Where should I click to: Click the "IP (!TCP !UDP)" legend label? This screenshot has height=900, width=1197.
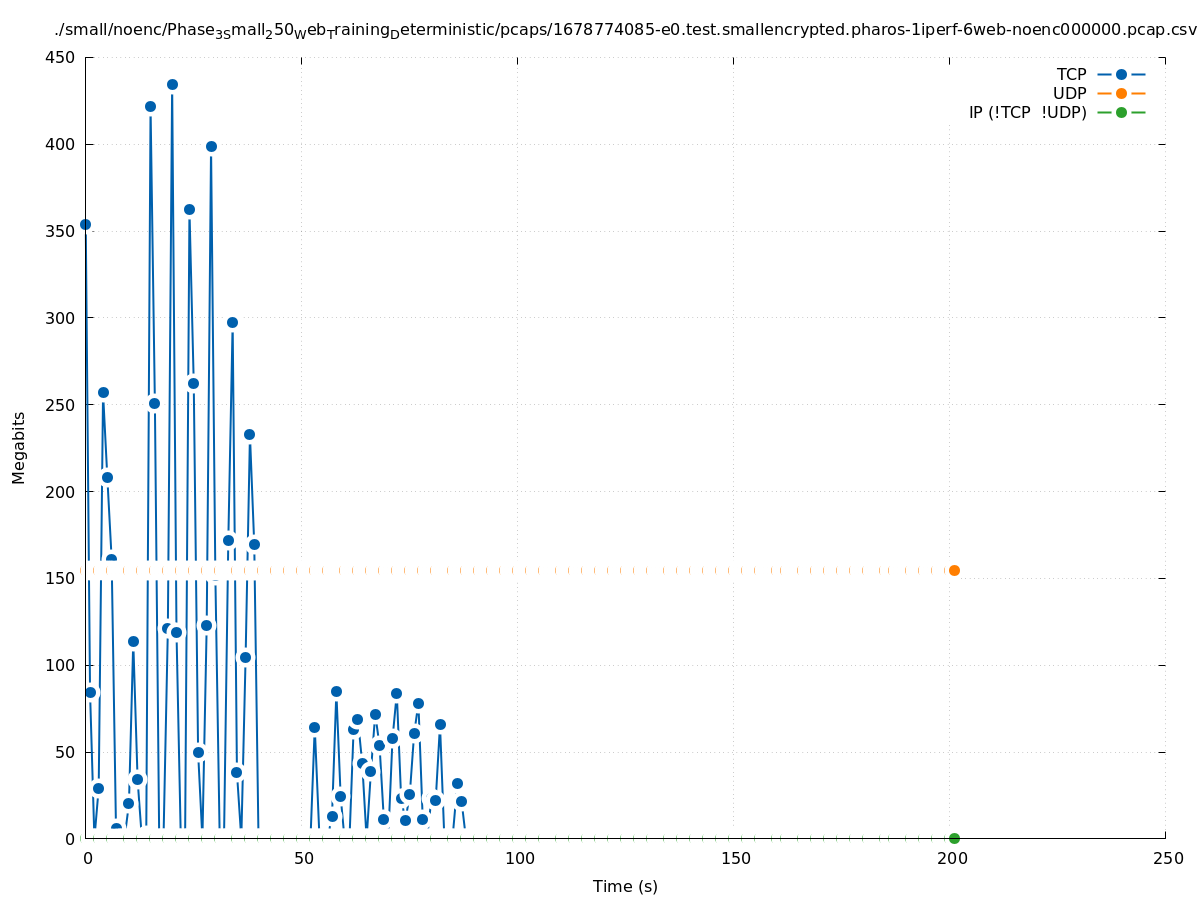(1027, 113)
